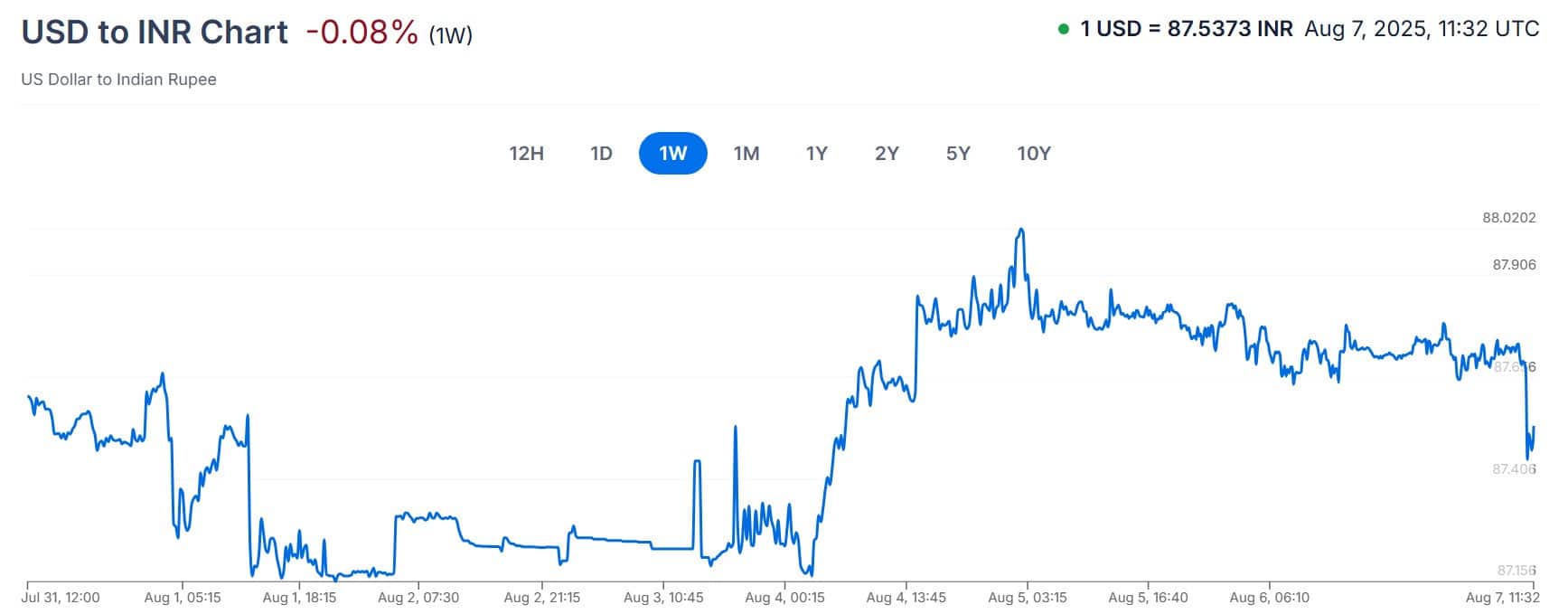The image size is (1568, 614).
Task: Select the 5Y time range
Action: click(958, 154)
